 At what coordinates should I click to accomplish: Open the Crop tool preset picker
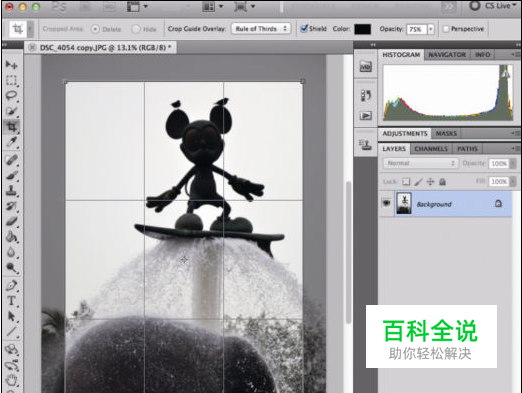30,29
